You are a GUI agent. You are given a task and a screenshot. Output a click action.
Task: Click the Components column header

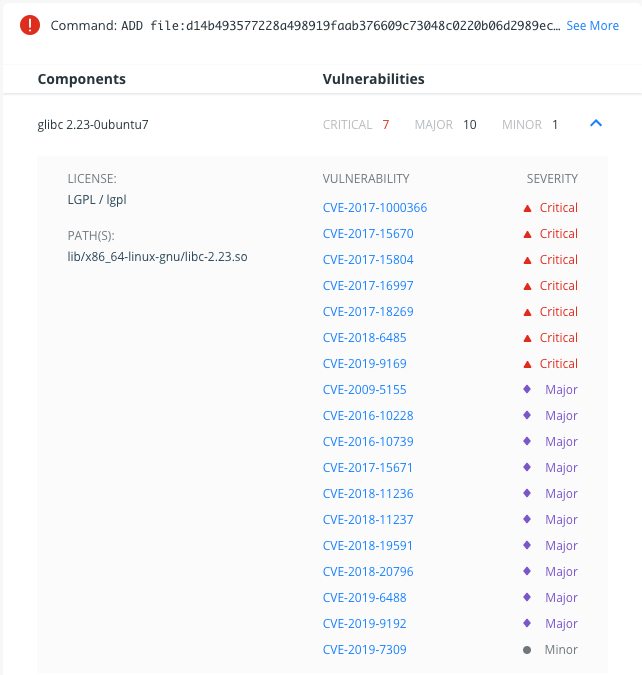point(81,79)
